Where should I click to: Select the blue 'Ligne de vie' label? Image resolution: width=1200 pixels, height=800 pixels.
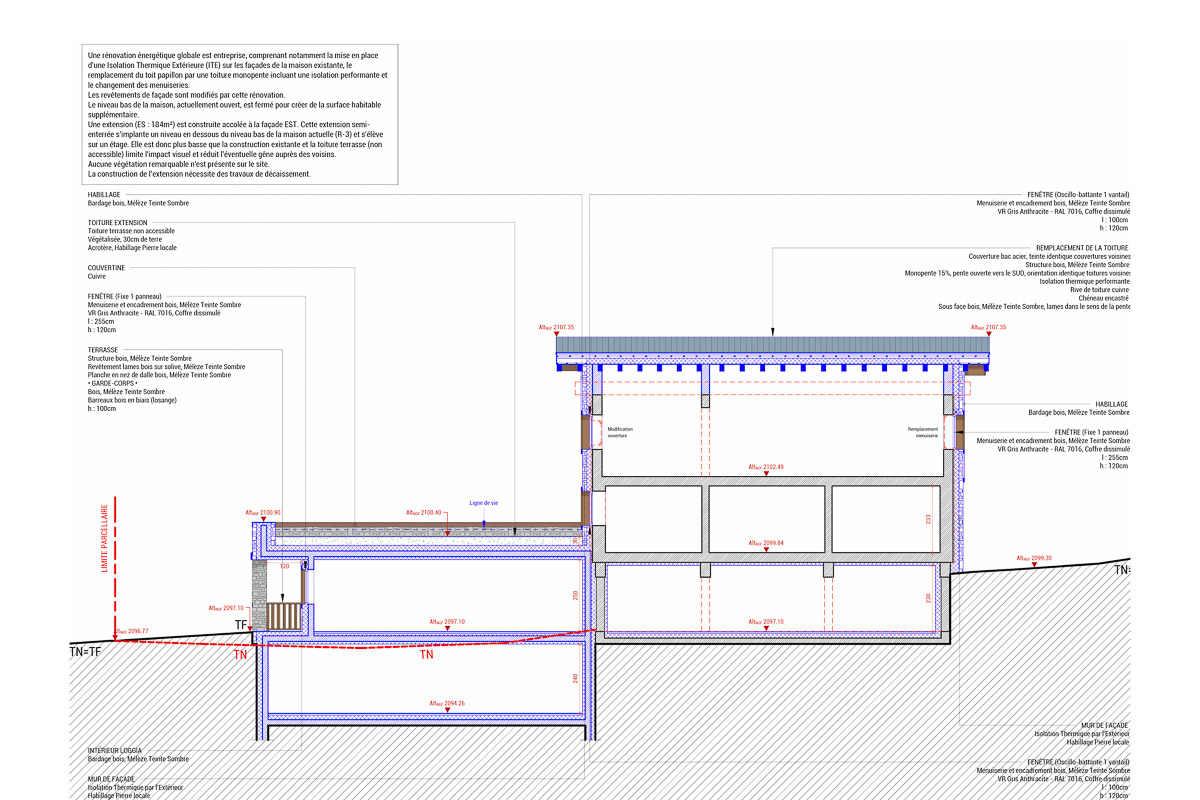pyautogui.click(x=484, y=503)
